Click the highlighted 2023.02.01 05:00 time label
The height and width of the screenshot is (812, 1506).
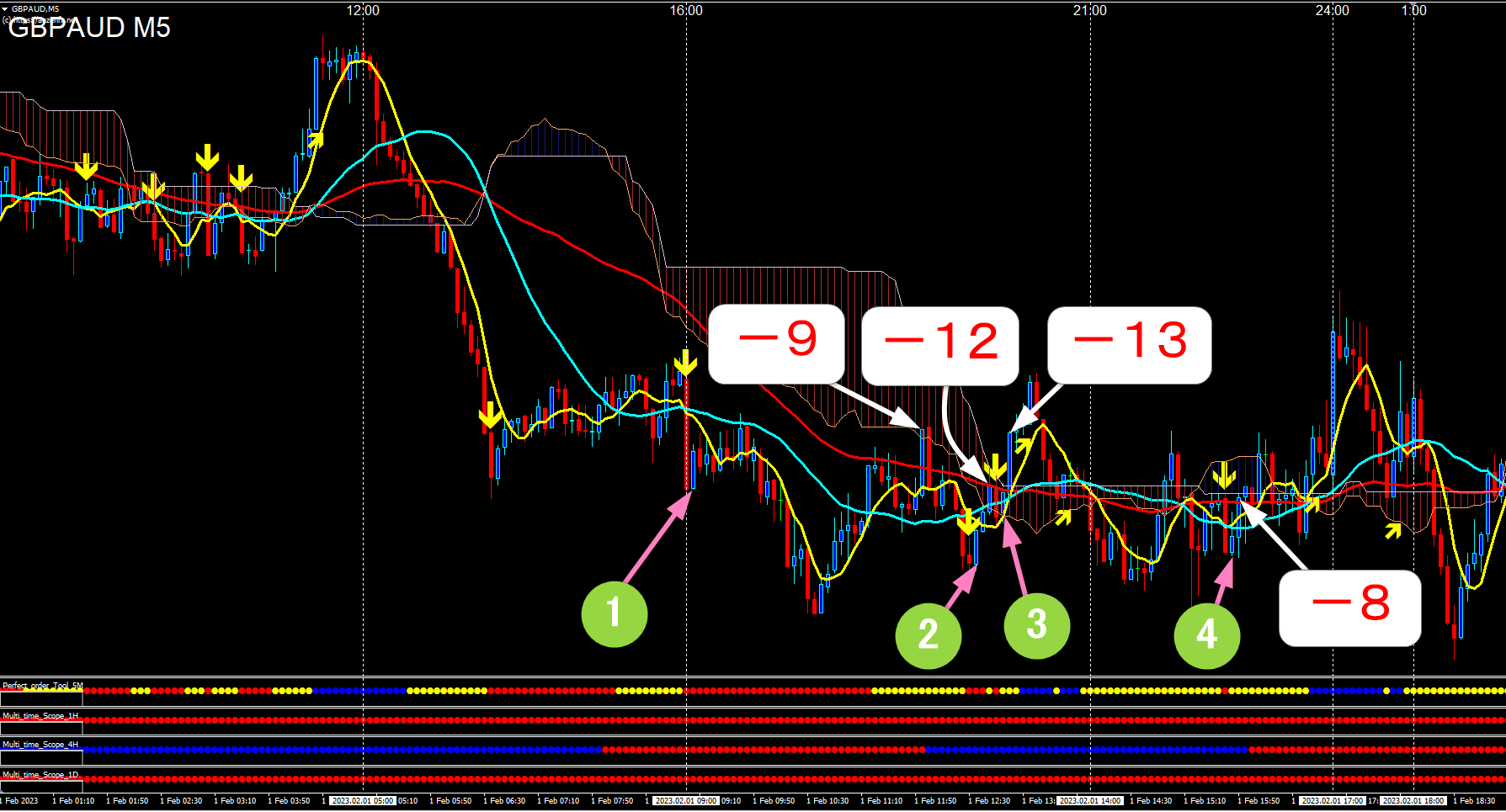pos(362,801)
